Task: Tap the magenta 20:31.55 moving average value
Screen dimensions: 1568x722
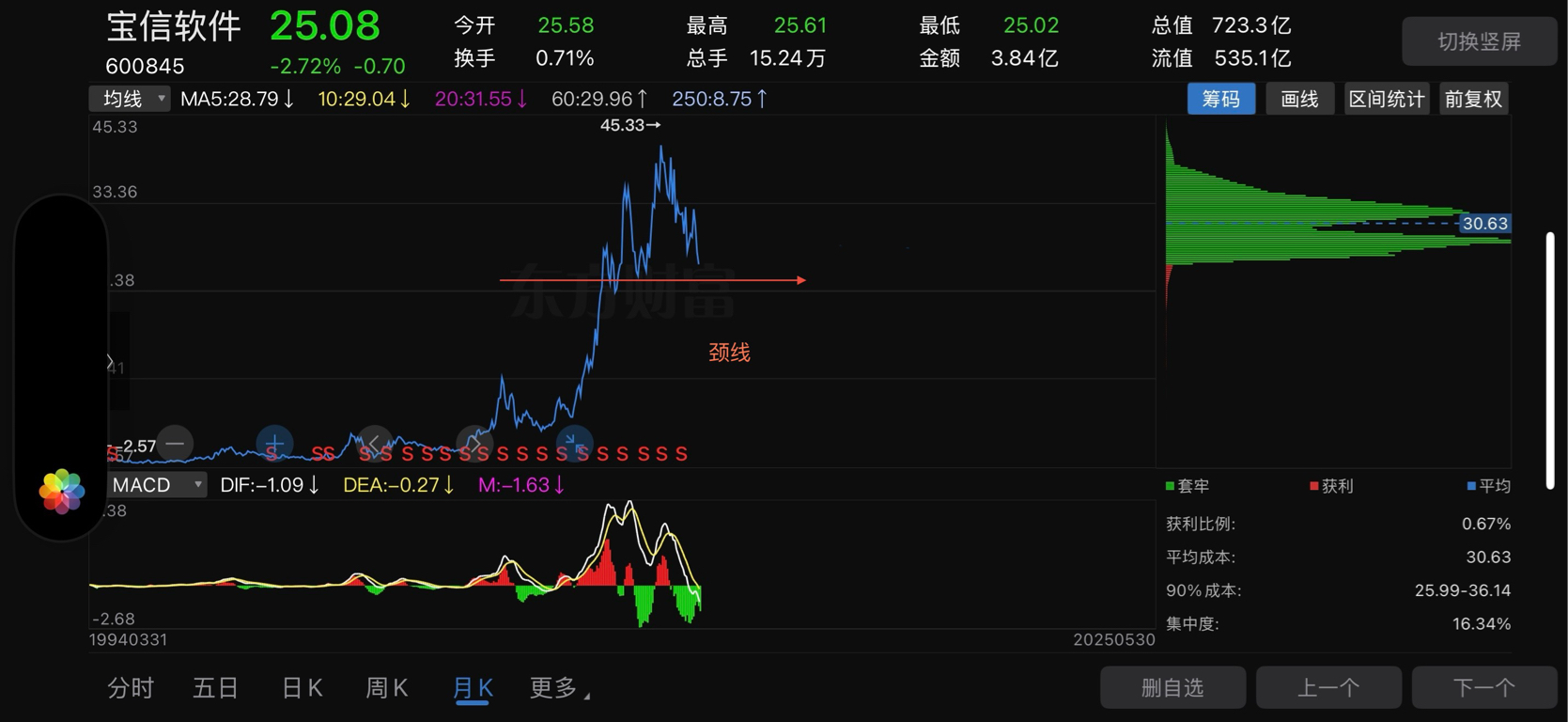Action: (x=481, y=99)
